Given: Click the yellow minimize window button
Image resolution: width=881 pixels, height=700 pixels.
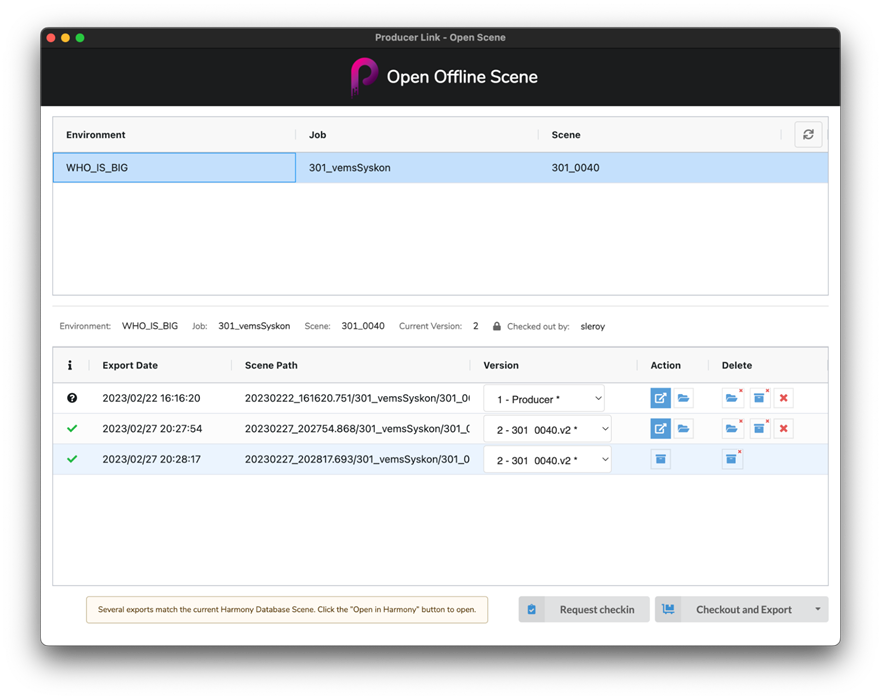Looking at the screenshot, I should [65, 38].
